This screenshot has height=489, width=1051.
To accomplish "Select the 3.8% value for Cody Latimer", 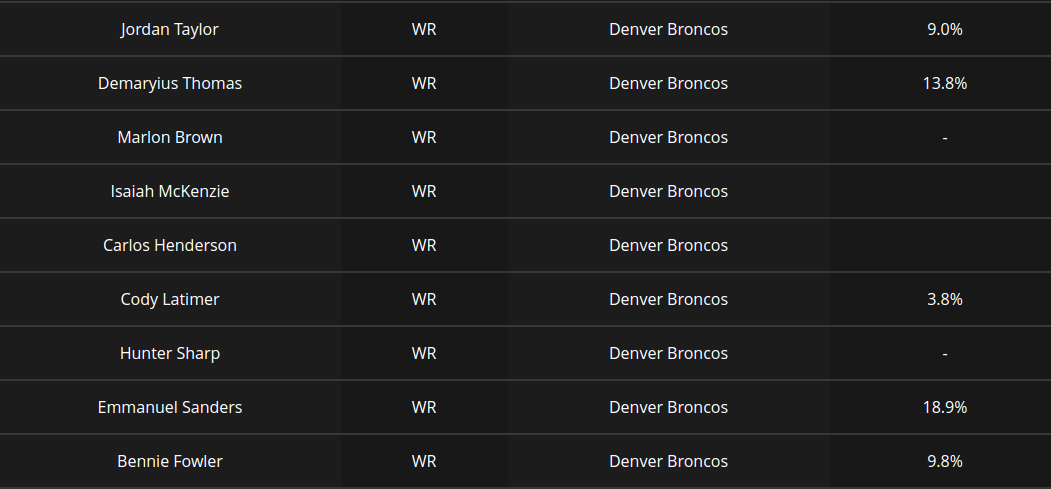I will pos(945,299).
